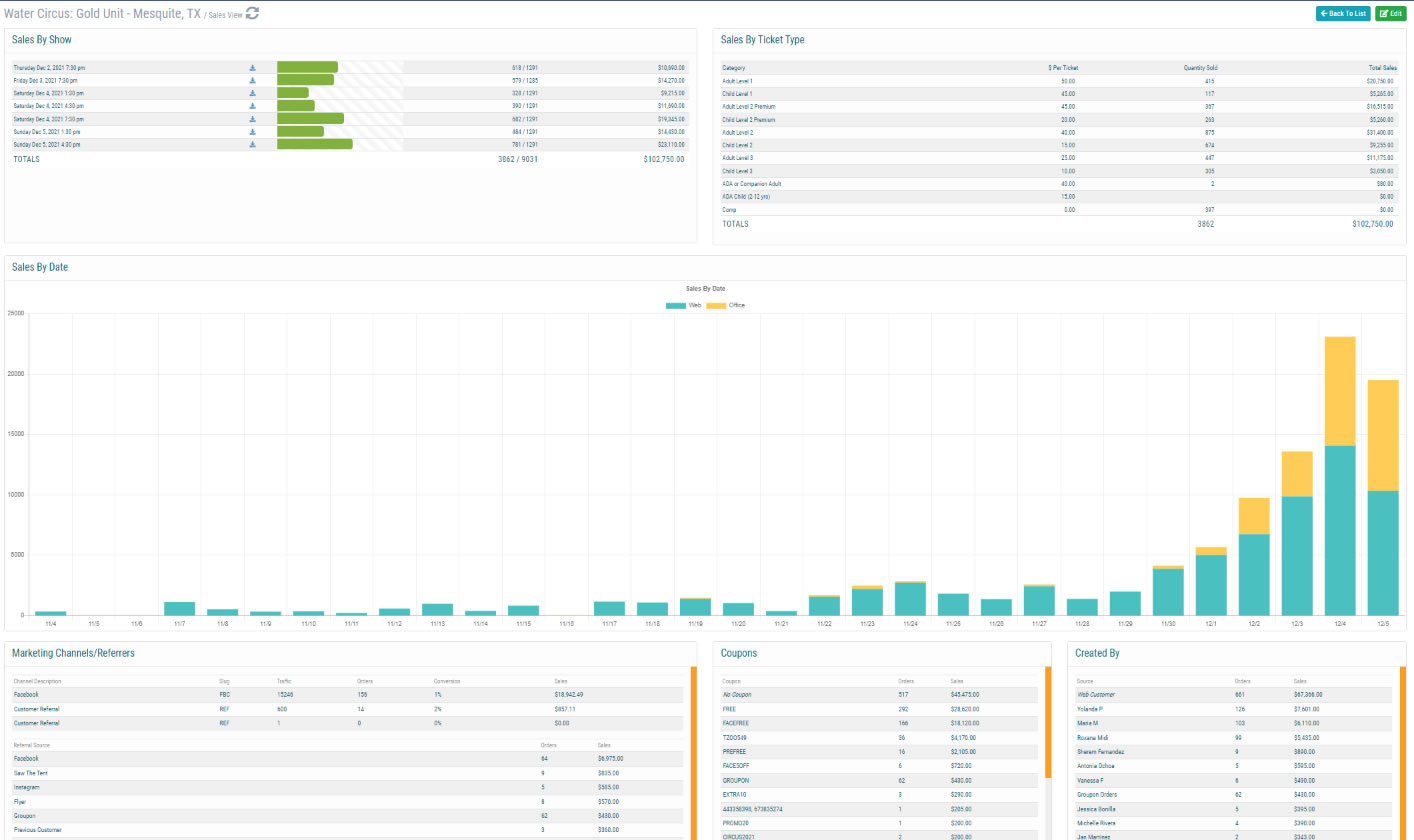
Task: Select the Thursday Dec 2, 2021 7:30 pm row
Action: [350, 67]
